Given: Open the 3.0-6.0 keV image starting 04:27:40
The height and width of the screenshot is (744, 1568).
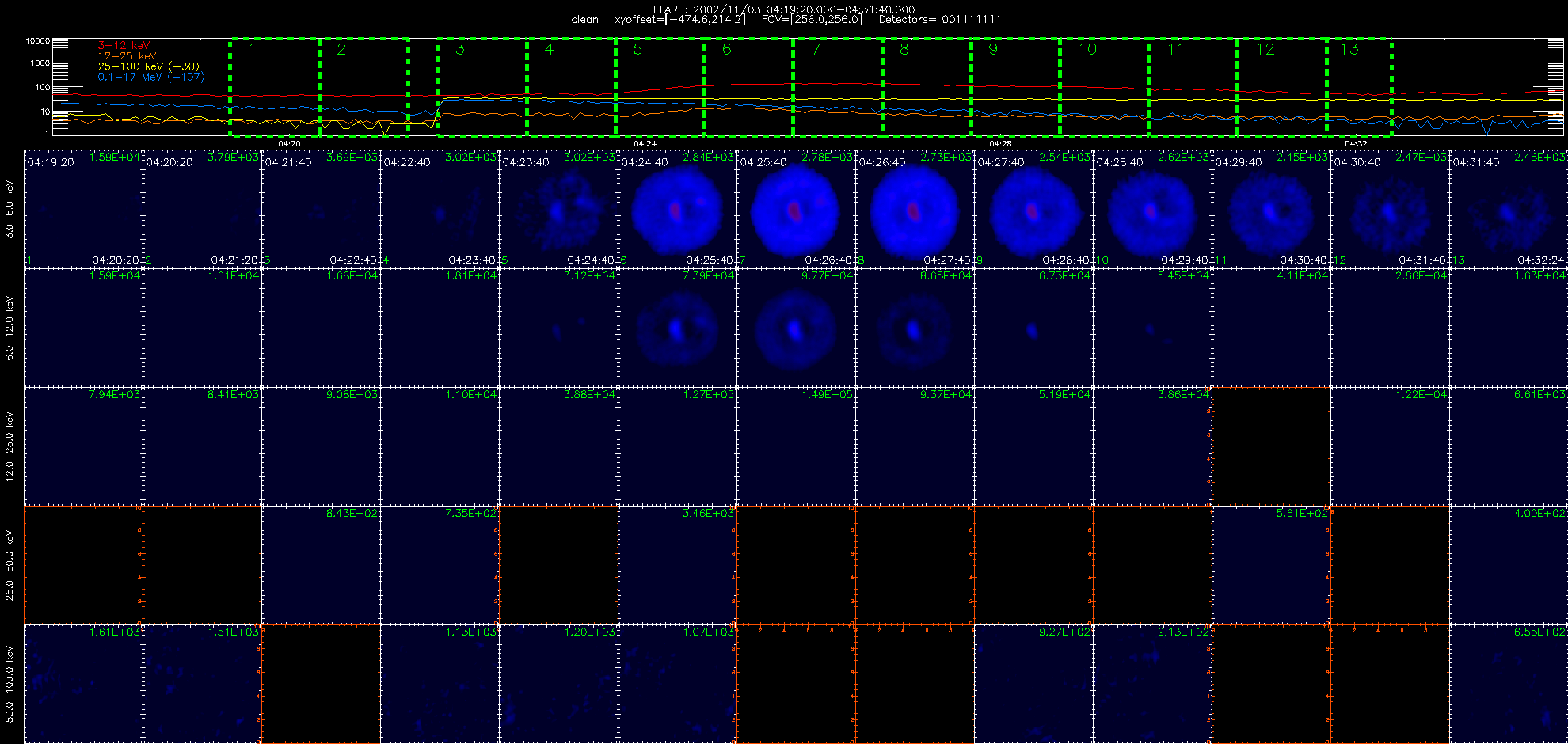Looking at the screenshot, I should point(1033,209).
